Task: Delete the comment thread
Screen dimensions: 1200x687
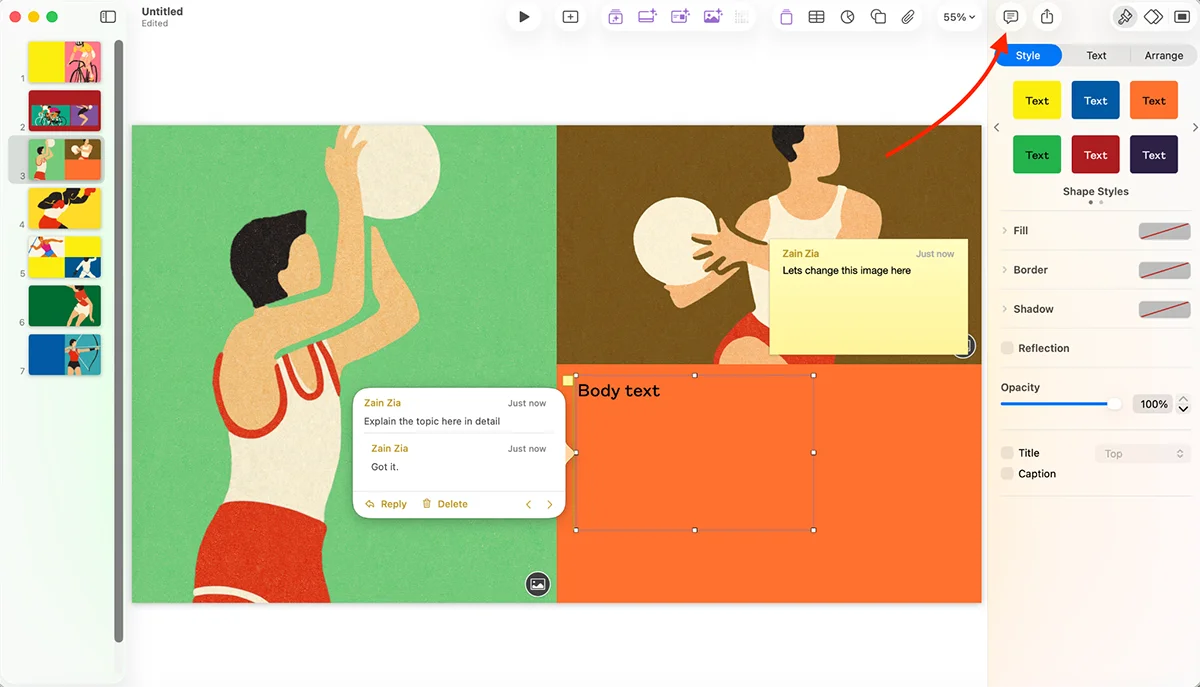Action: pyautogui.click(x=445, y=504)
